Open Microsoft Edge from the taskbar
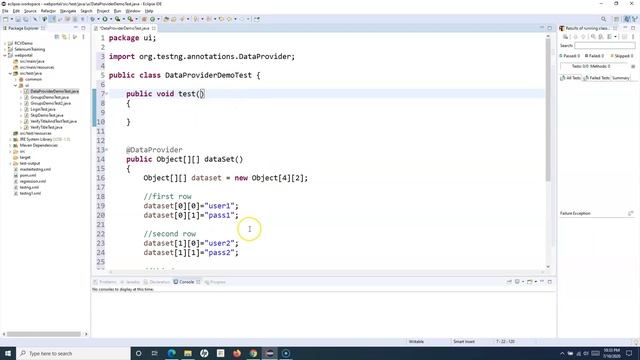This screenshot has width=640, height=360. coord(171,353)
